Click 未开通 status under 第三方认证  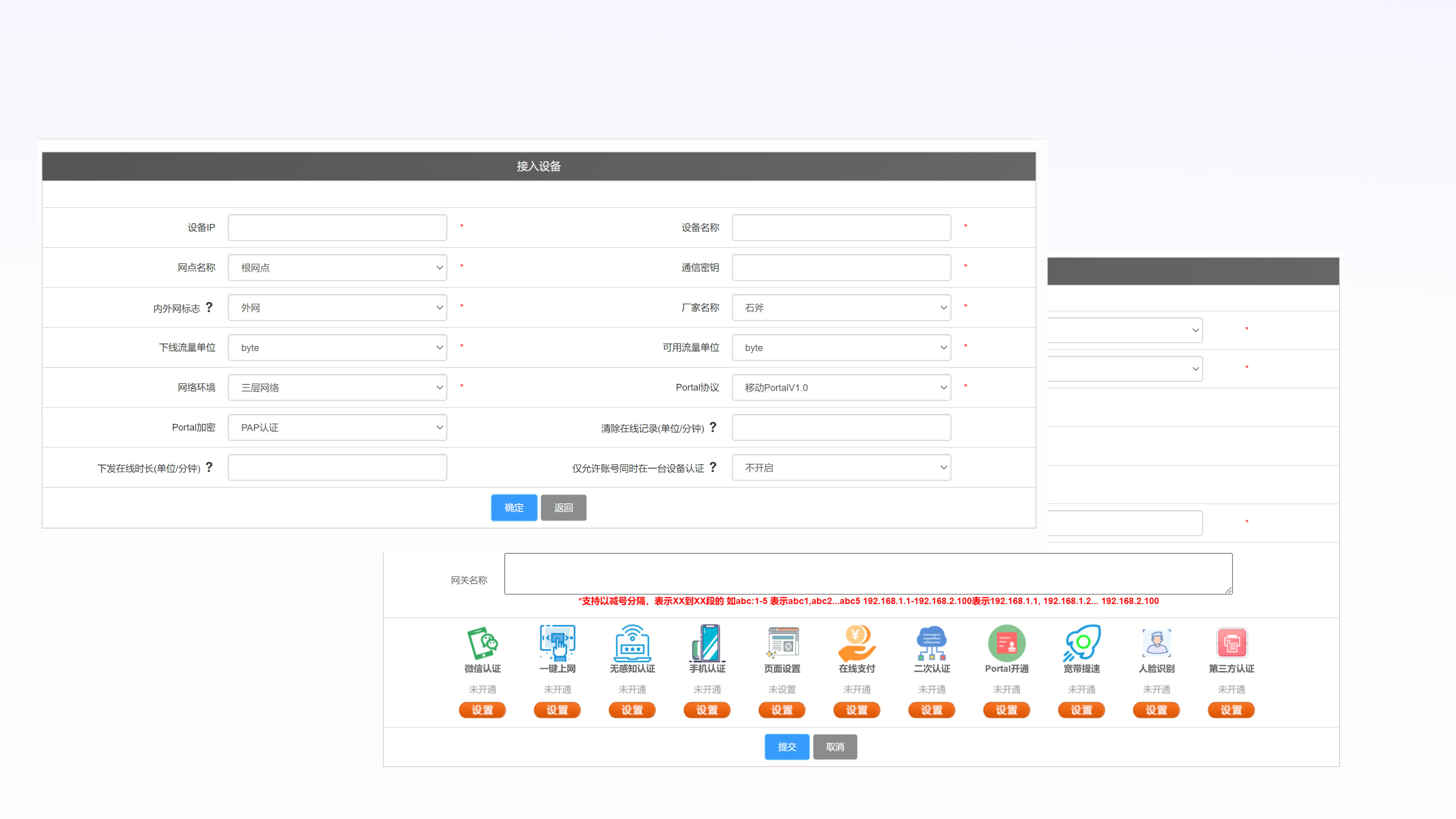[x=1232, y=689]
